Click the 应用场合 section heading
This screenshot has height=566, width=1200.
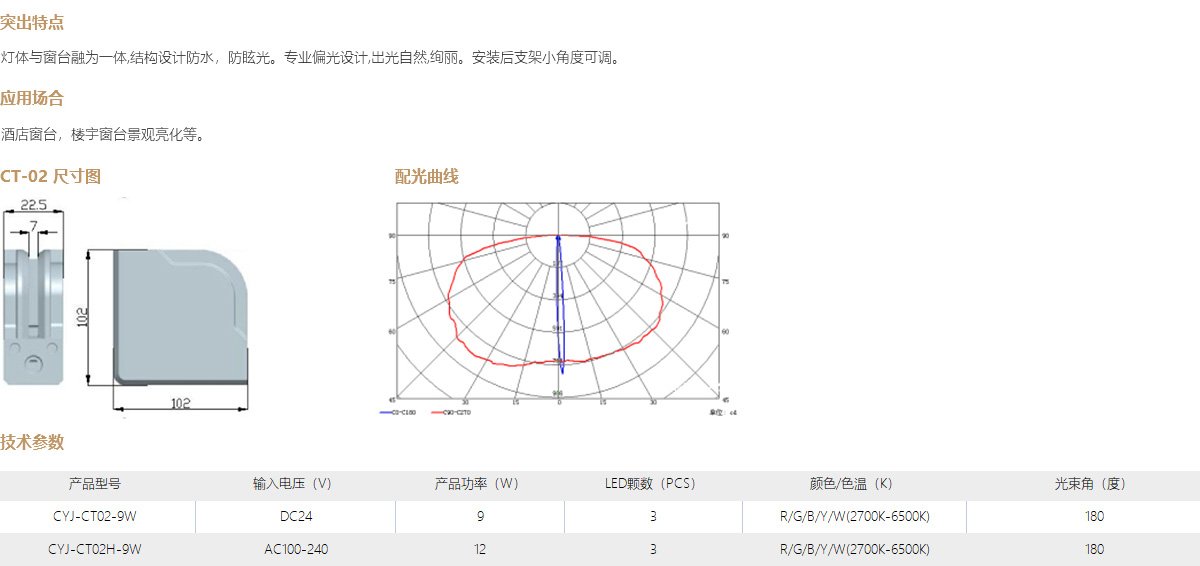point(32,98)
